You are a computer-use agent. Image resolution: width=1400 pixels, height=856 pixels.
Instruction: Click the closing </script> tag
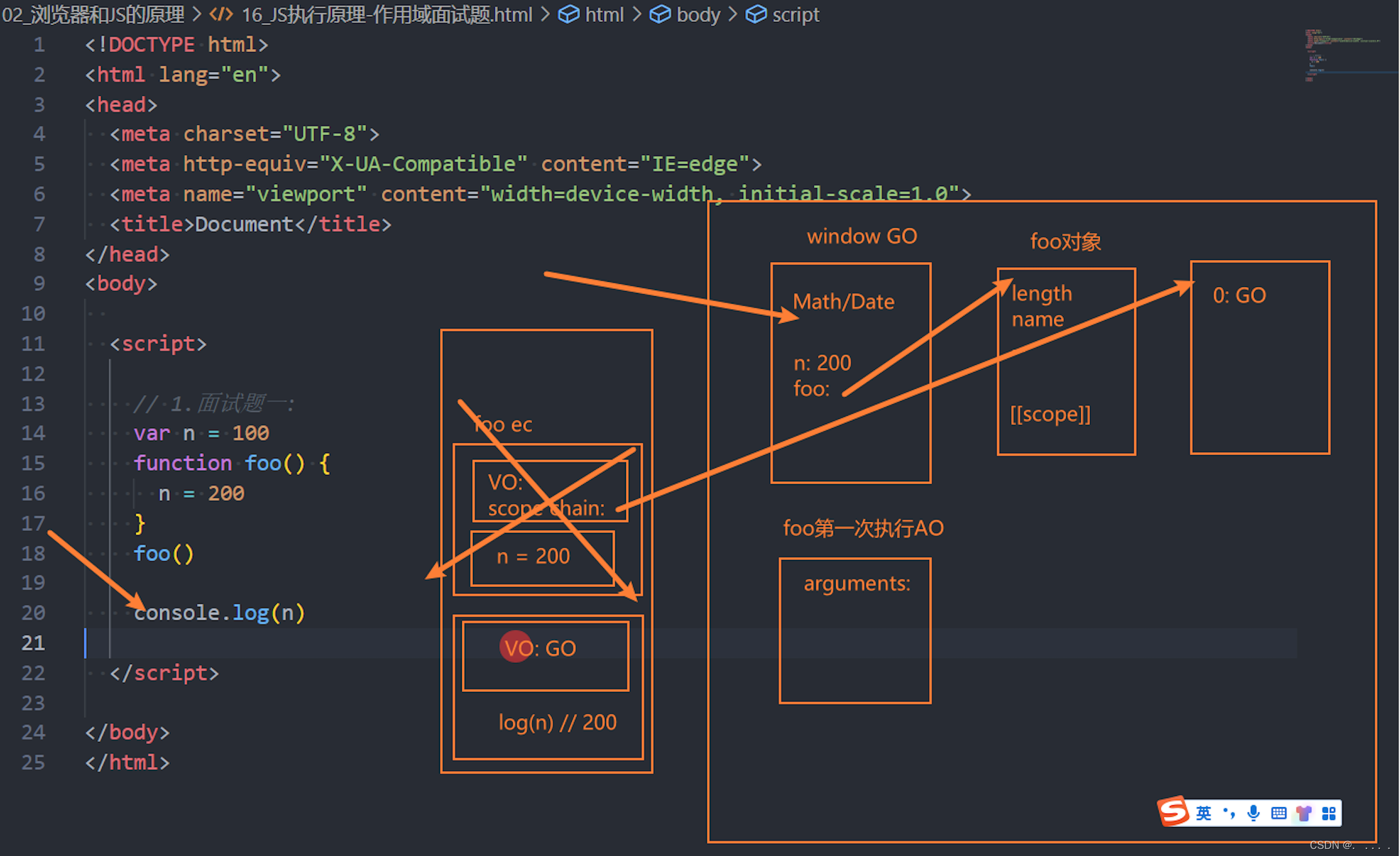(x=165, y=673)
